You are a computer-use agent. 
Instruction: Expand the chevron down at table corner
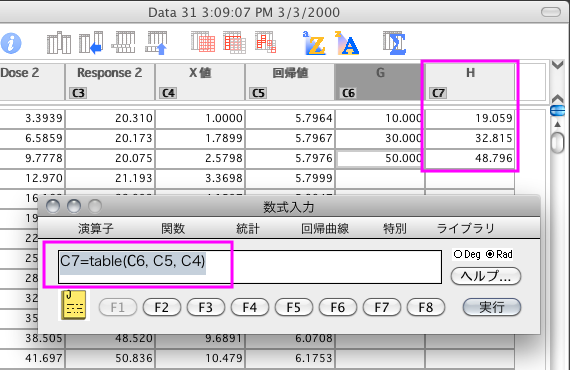[x=558, y=65]
